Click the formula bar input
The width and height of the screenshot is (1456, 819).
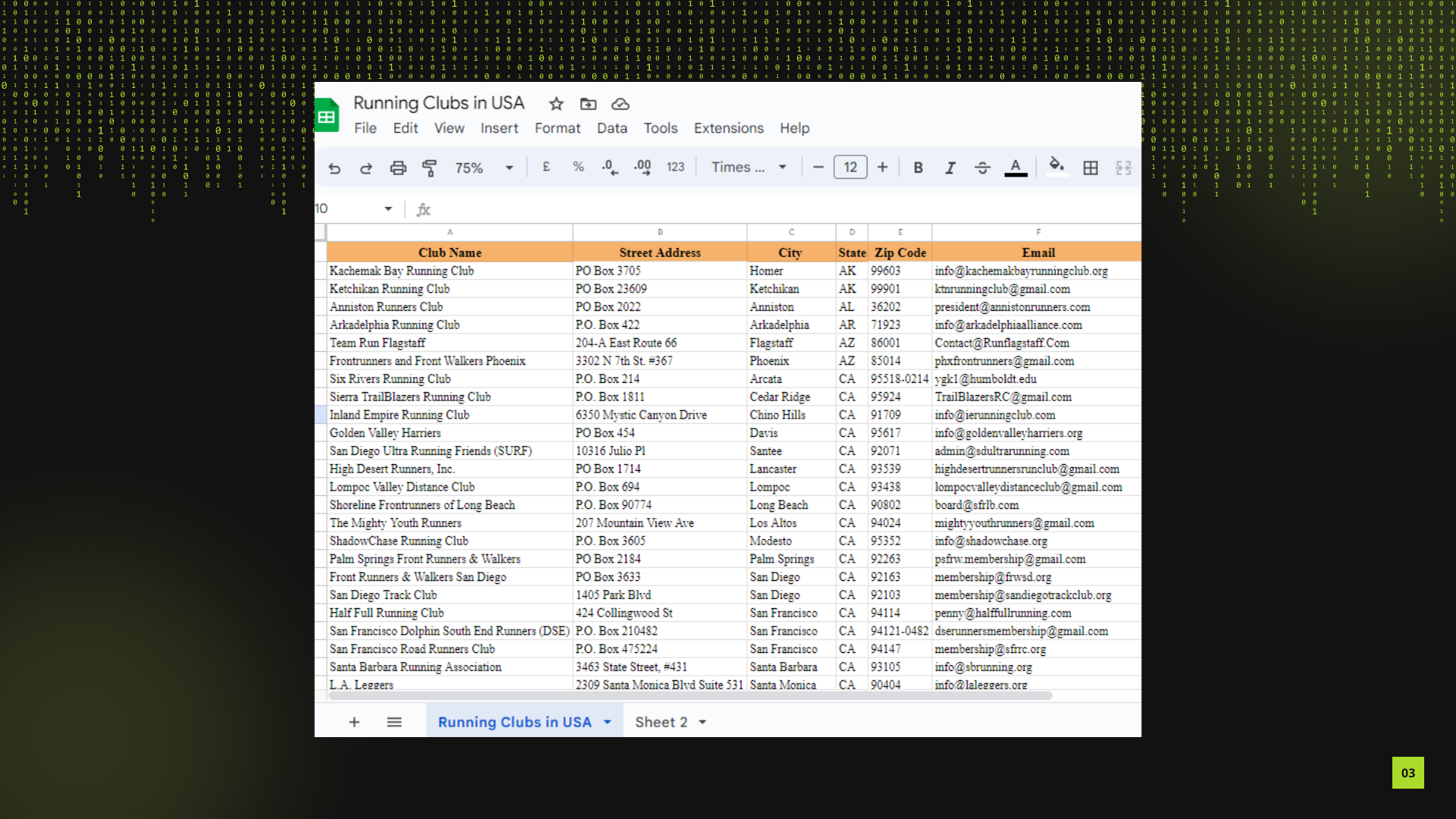[x=785, y=209]
